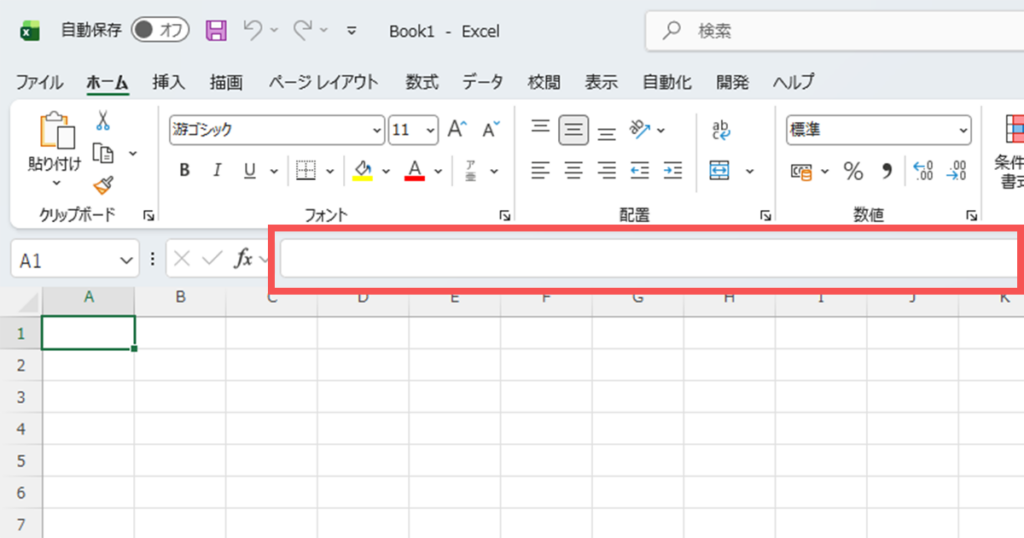Apply yellow fill color
Viewport: 1024px width, 538px height.
[362, 170]
